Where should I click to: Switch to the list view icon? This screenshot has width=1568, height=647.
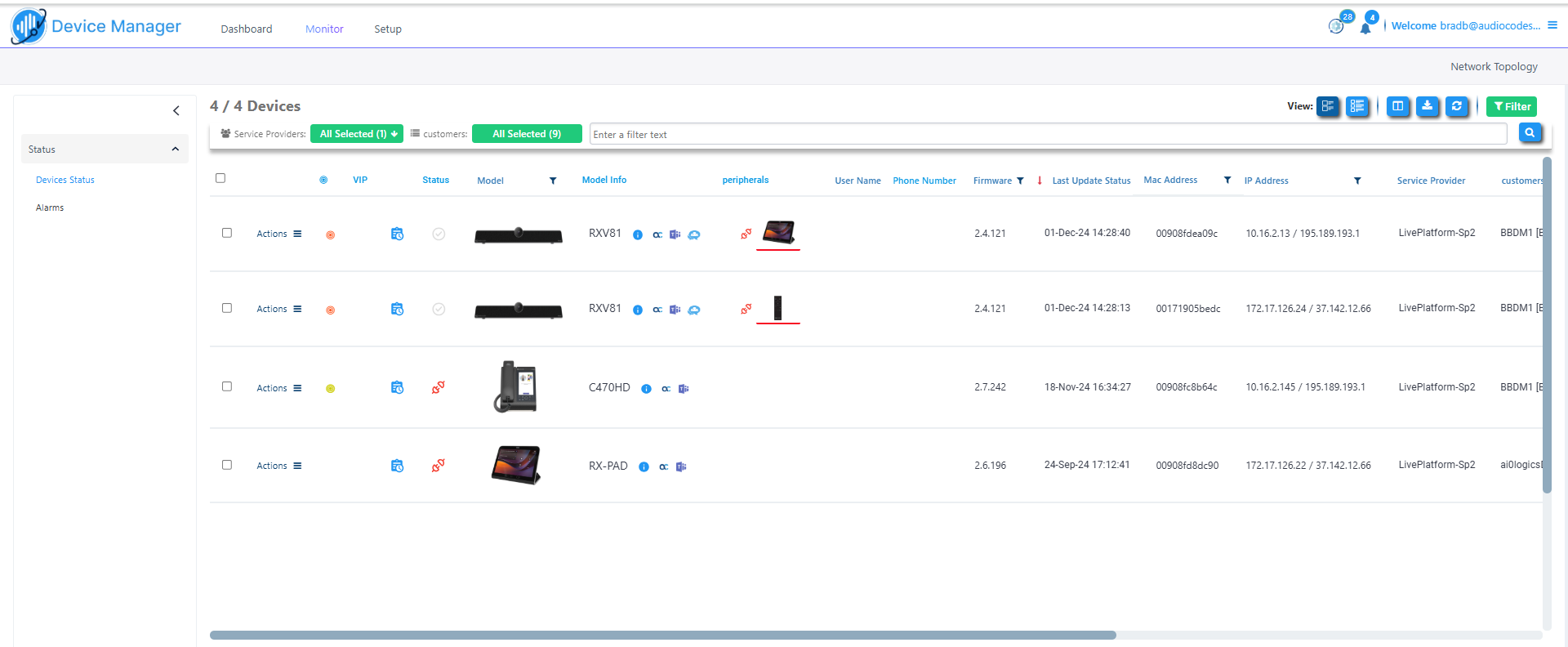1357,106
